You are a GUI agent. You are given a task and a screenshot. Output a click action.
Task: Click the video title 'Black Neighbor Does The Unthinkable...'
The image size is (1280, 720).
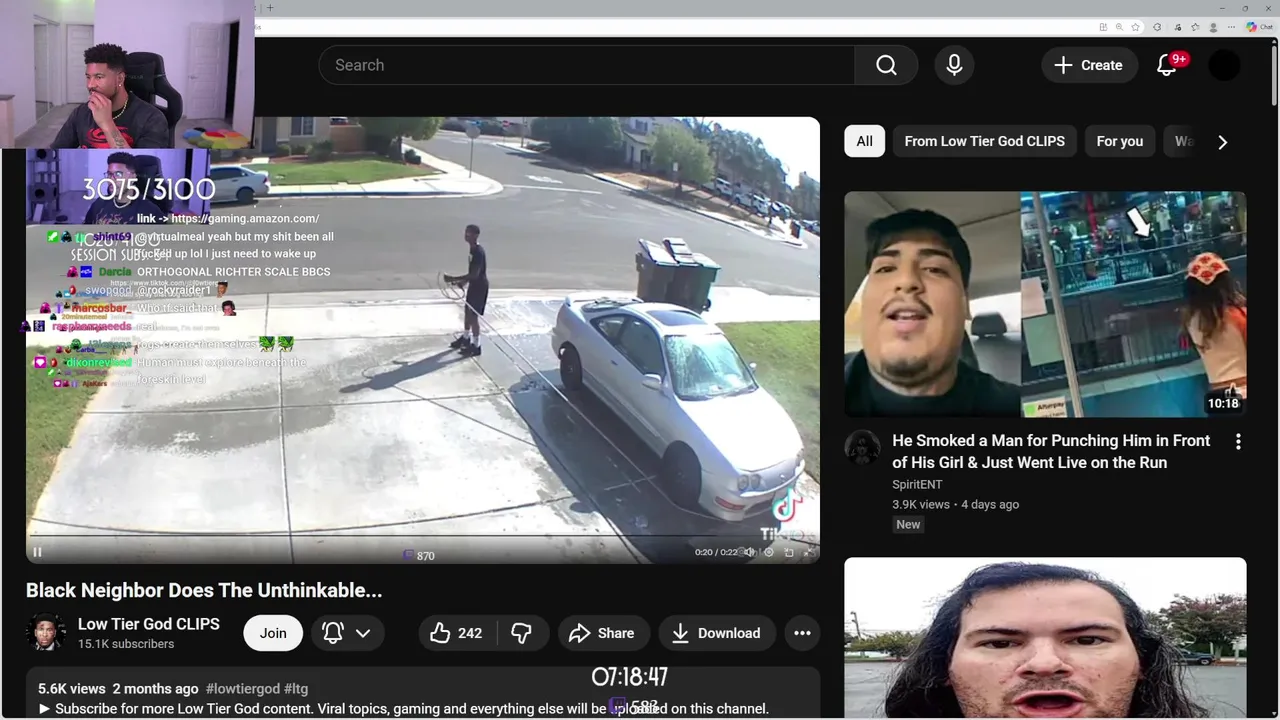[204, 590]
